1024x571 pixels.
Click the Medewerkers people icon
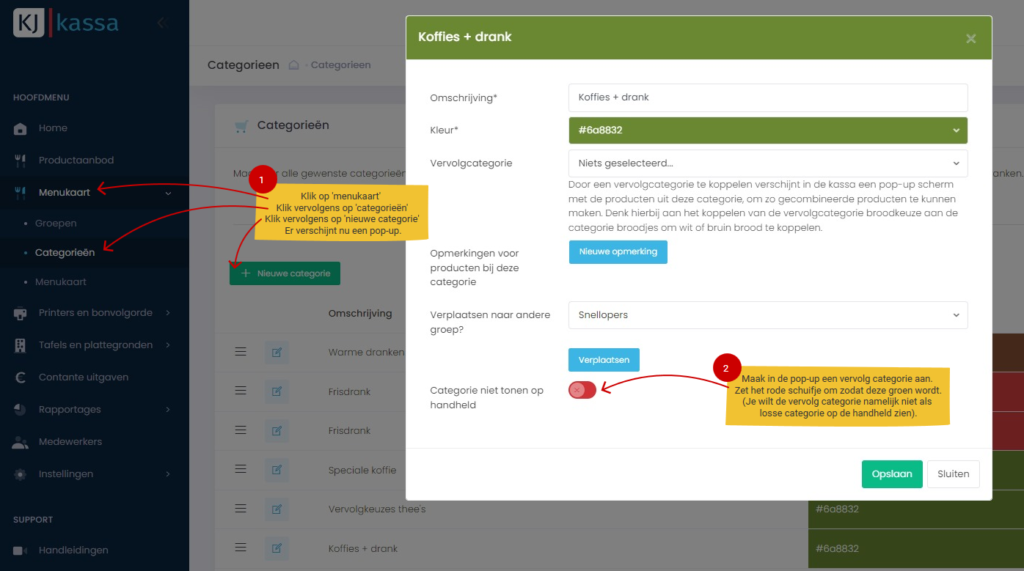pos(20,442)
